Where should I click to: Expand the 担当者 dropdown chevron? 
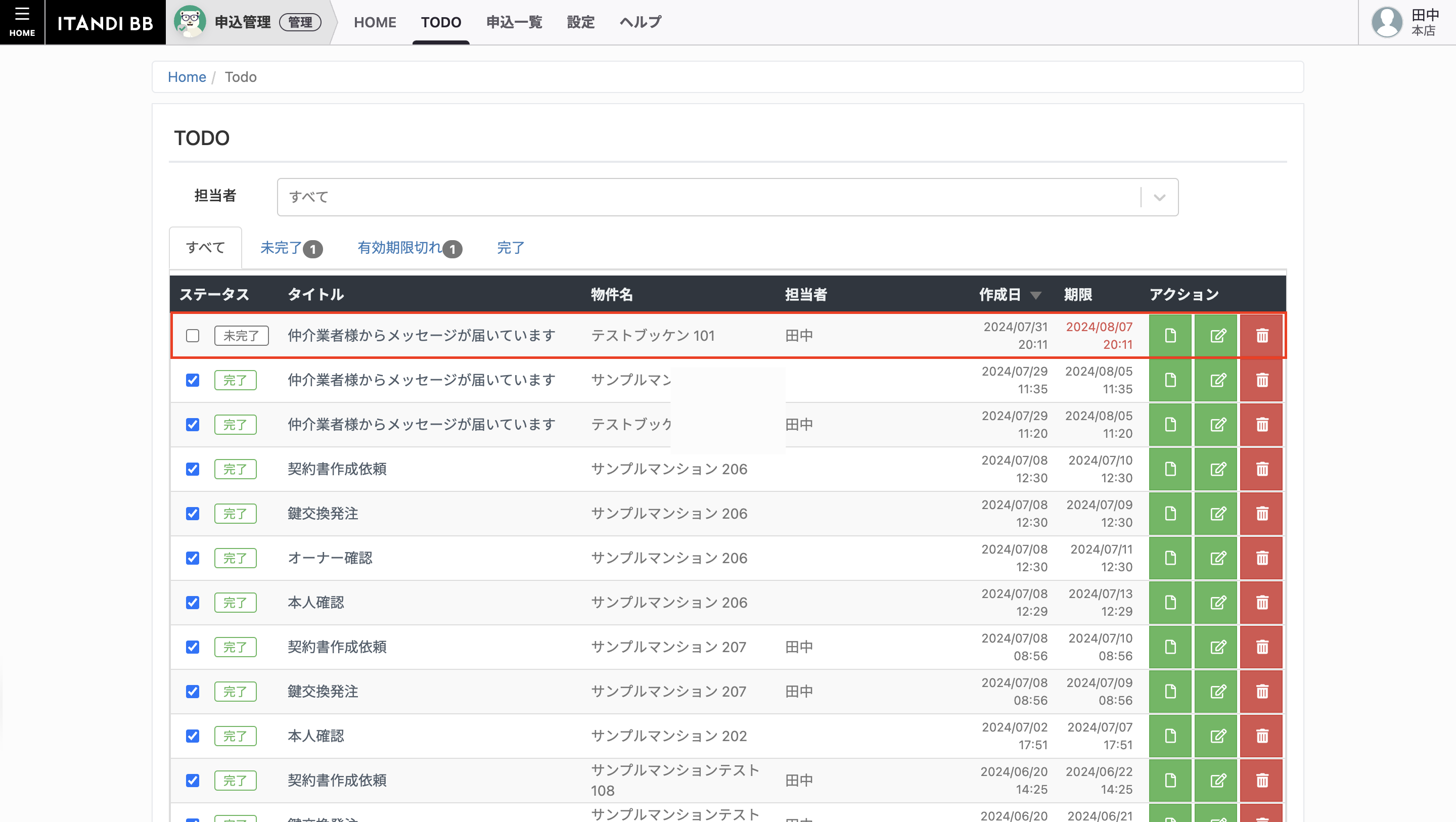(x=1160, y=197)
